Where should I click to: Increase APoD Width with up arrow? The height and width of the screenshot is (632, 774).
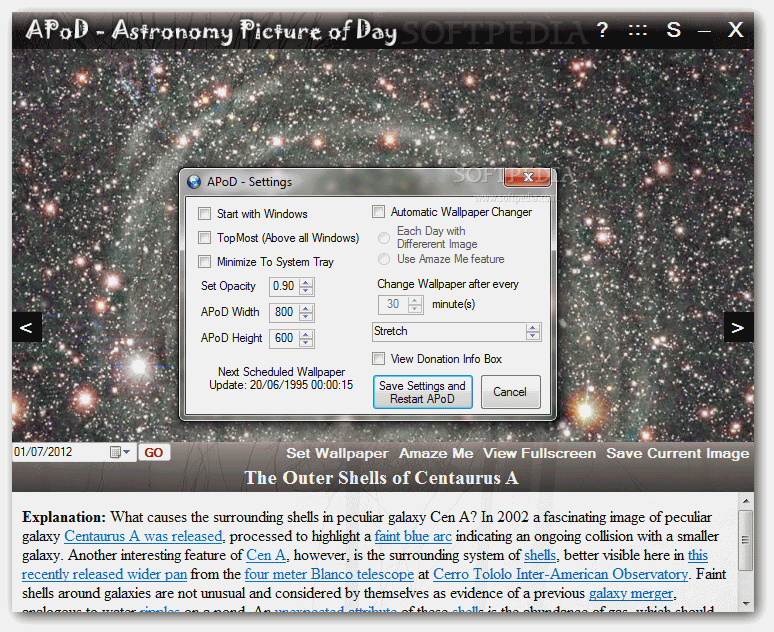(x=306, y=309)
